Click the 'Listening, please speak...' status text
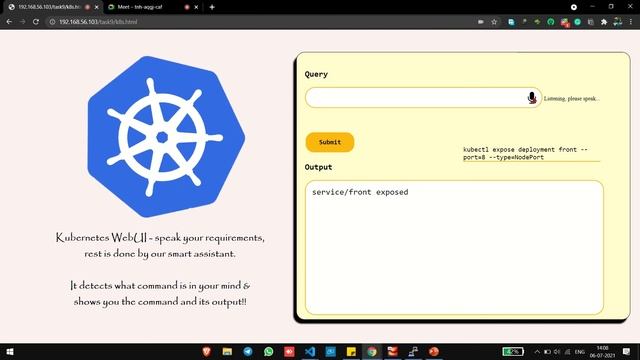 point(572,98)
